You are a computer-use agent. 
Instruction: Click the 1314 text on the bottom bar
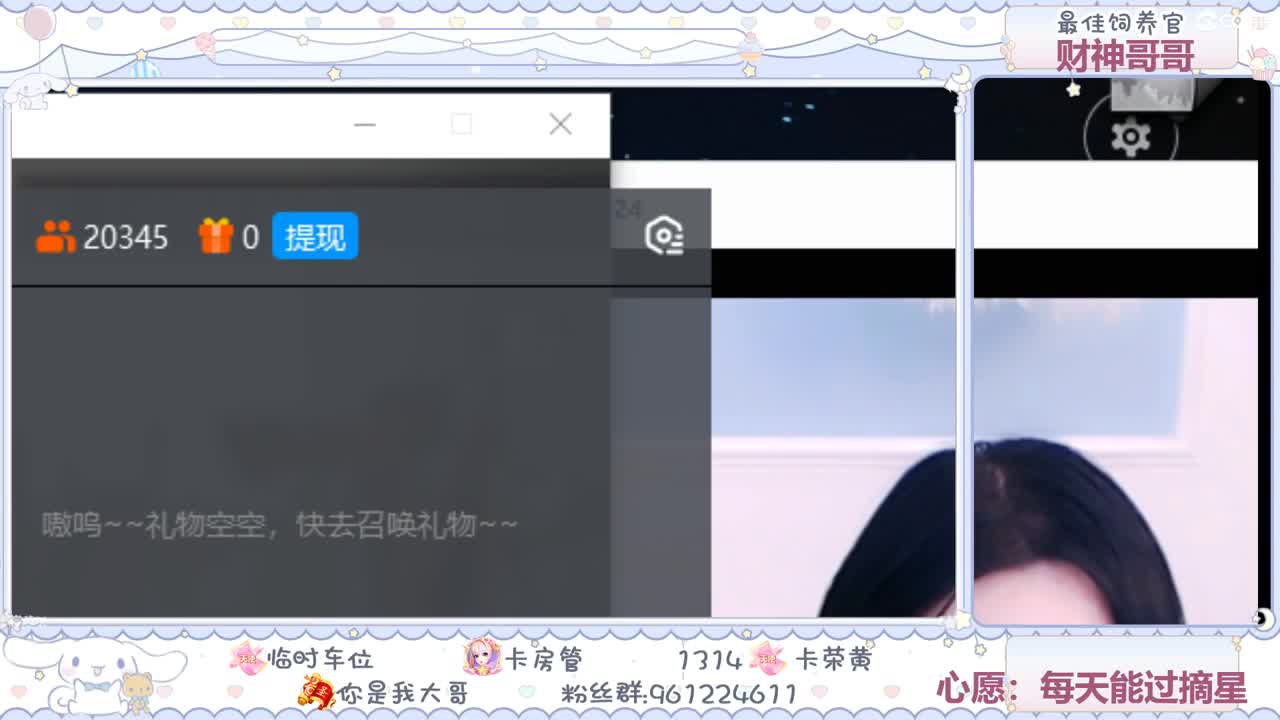coord(712,659)
